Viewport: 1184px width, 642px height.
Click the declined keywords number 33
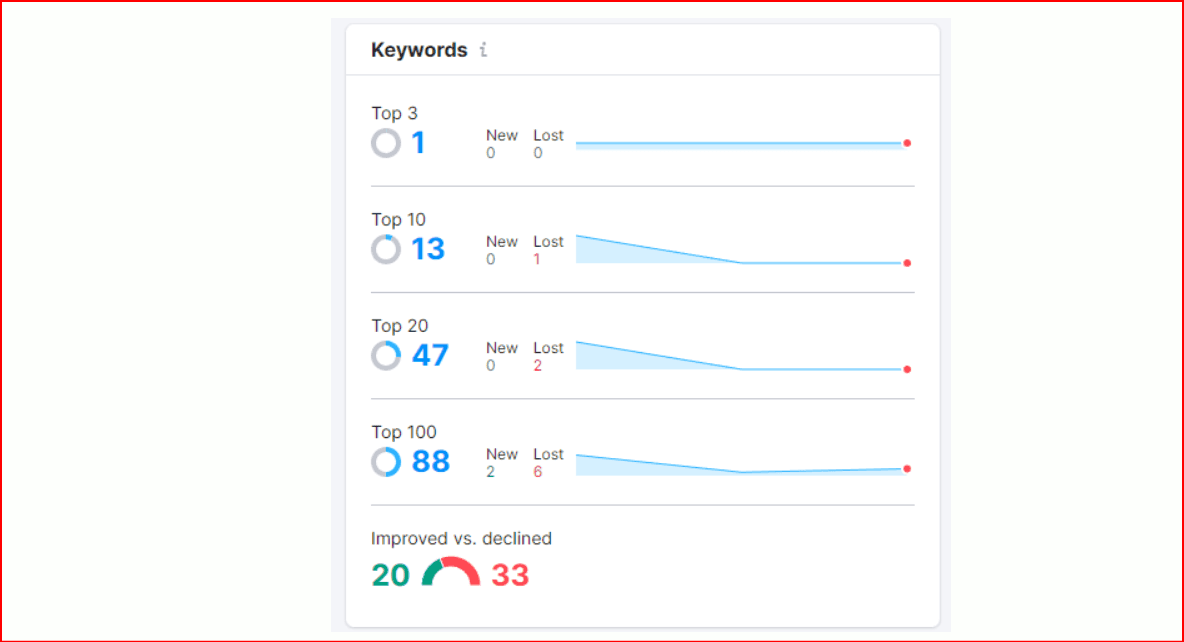(510, 575)
